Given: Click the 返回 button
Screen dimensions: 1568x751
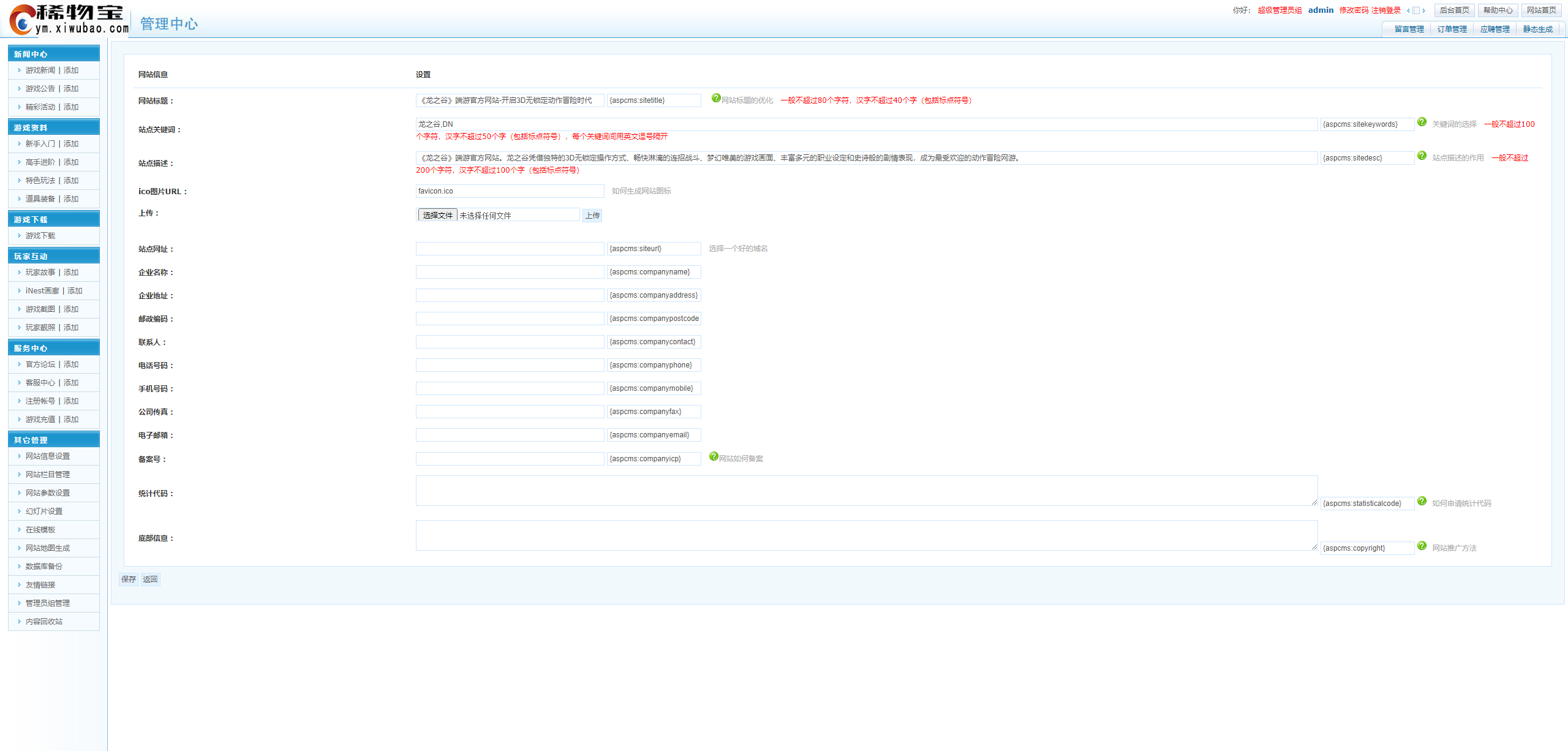Looking at the screenshot, I should 150,579.
